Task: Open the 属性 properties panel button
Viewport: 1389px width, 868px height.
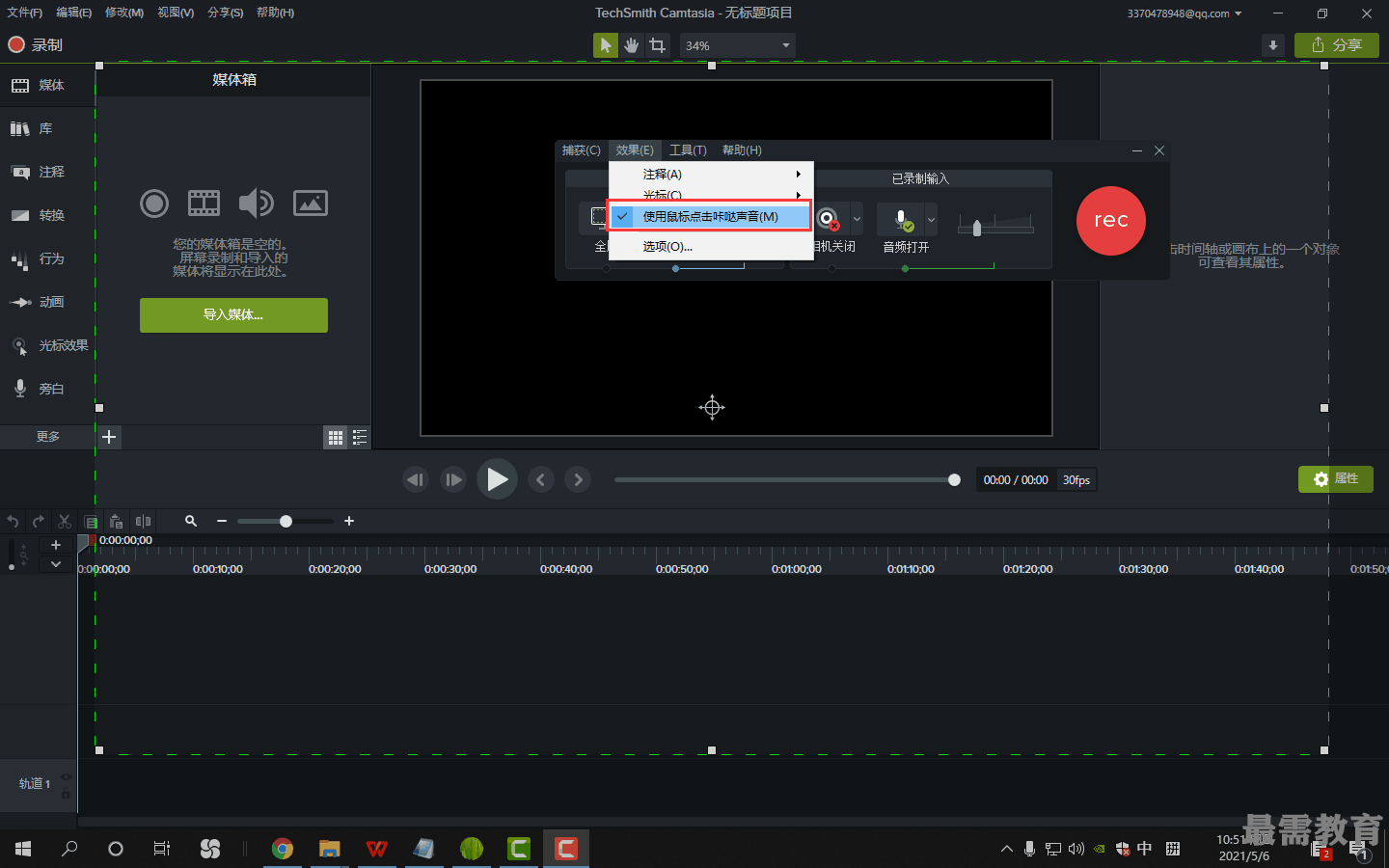Action: pyautogui.click(x=1336, y=479)
